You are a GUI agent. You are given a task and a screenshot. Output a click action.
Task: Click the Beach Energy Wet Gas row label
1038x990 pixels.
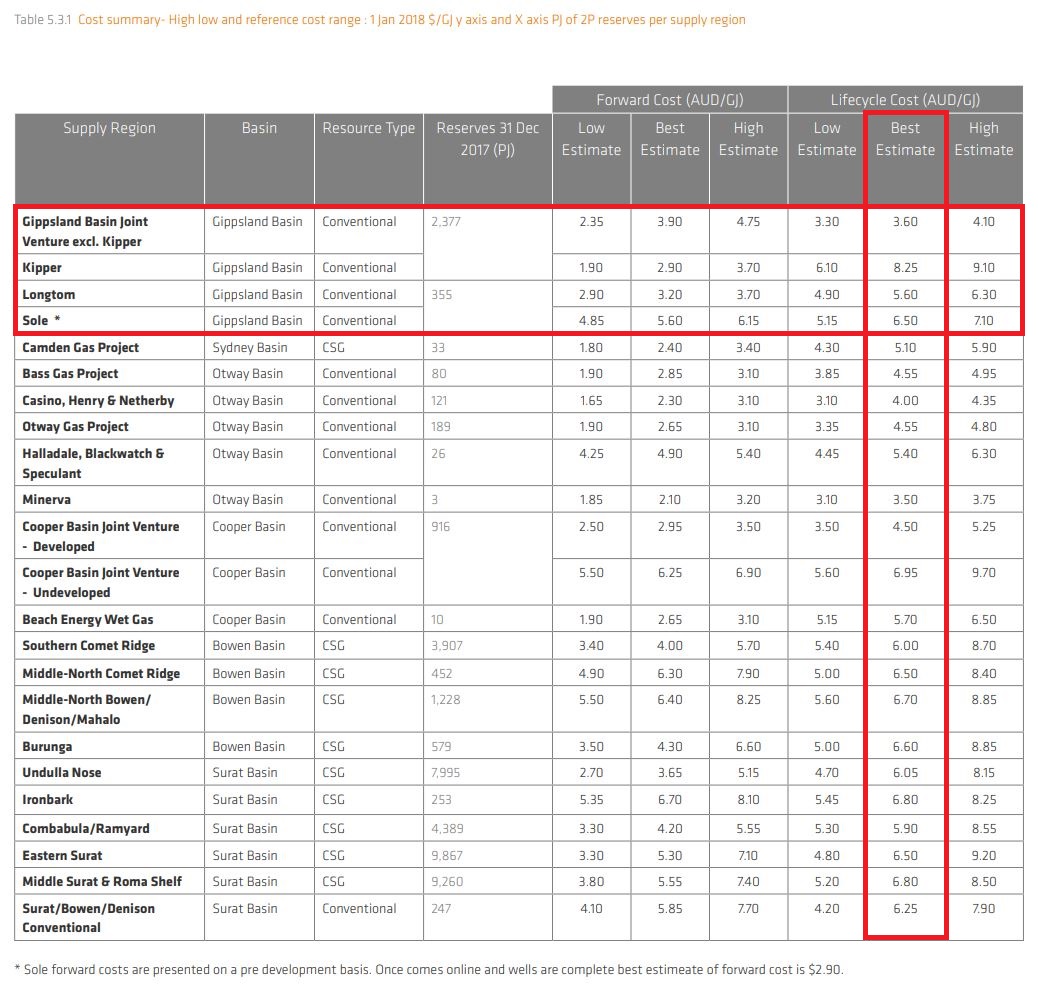click(88, 619)
